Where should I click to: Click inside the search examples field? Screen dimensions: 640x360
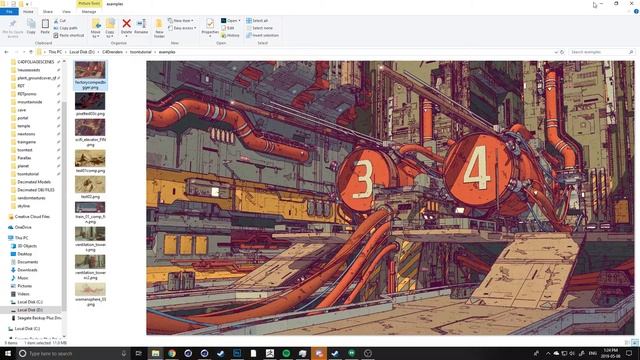pyautogui.click(x=601, y=52)
